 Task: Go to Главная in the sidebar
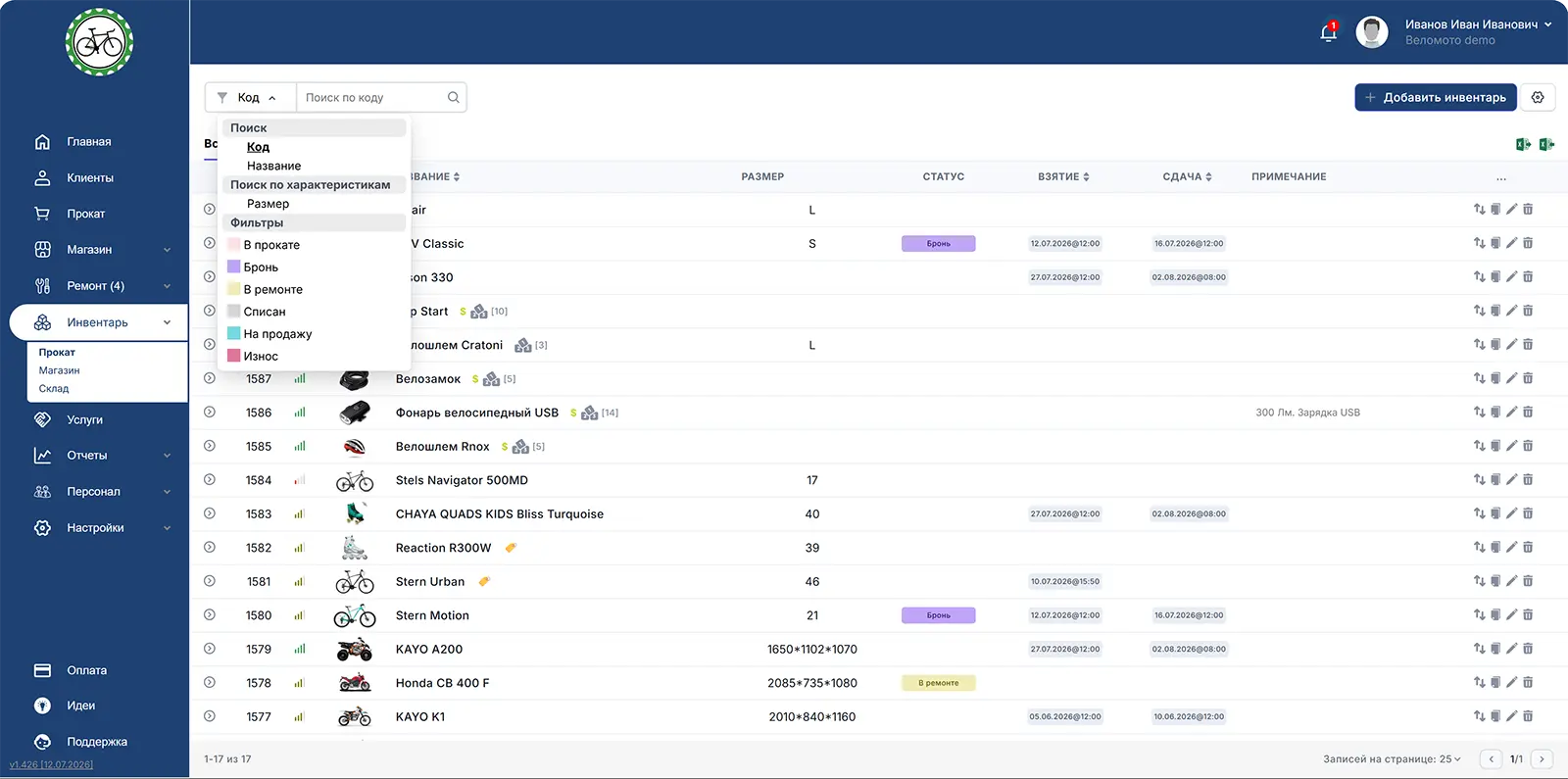point(89,142)
